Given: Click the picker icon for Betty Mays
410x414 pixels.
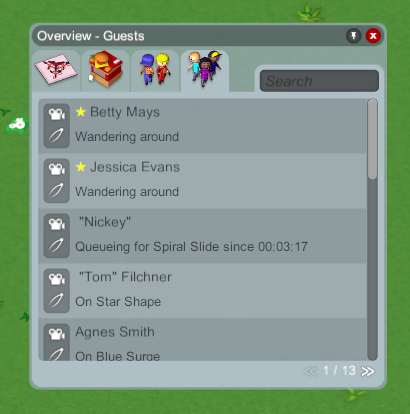Looking at the screenshot, I should click(x=56, y=136).
